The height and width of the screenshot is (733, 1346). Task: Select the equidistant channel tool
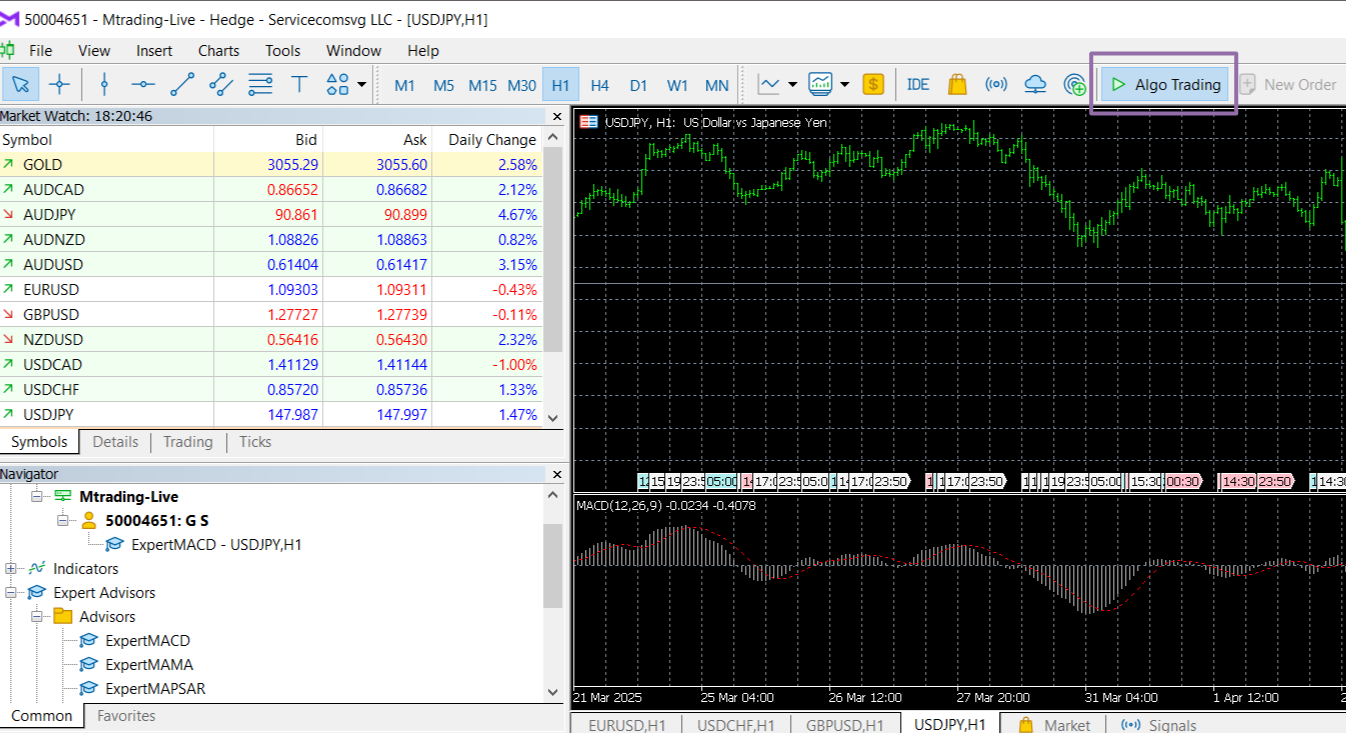point(221,84)
